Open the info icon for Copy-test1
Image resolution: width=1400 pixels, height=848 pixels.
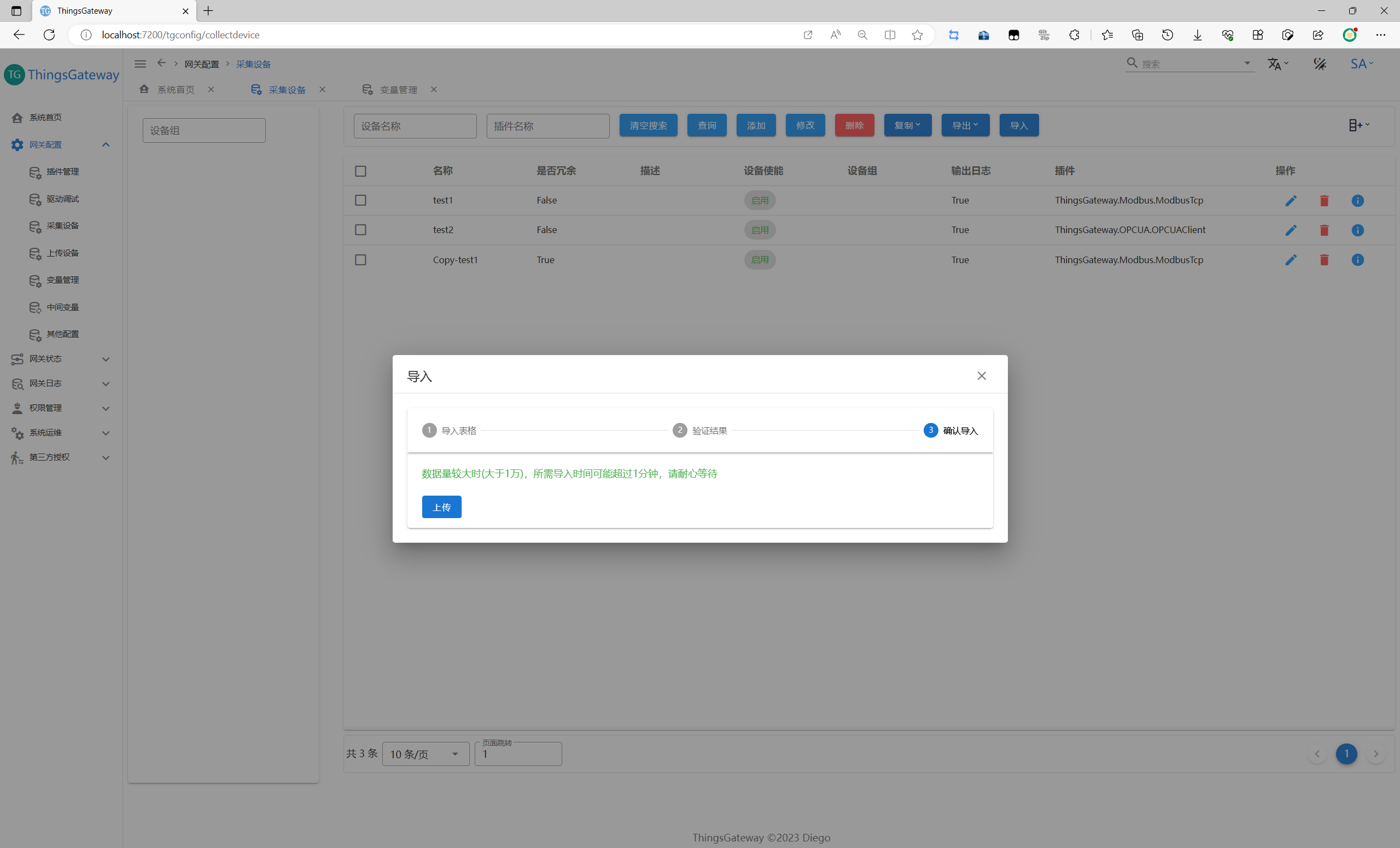[x=1357, y=260]
